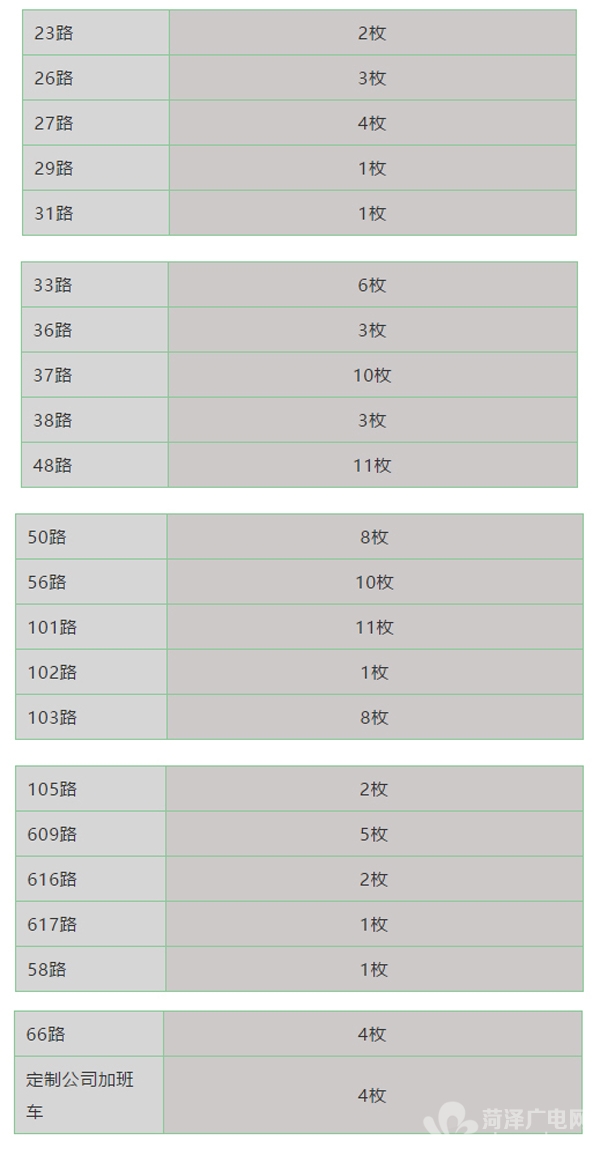The height and width of the screenshot is (1155, 600).
Task: Click the 5枚 count for 609路
Action: point(374,834)
